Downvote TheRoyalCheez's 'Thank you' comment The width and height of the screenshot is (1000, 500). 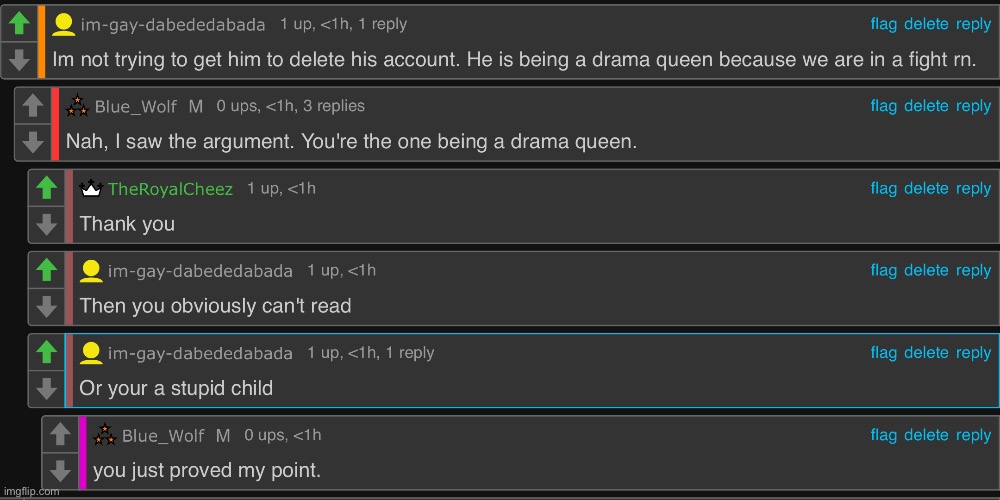46,224
